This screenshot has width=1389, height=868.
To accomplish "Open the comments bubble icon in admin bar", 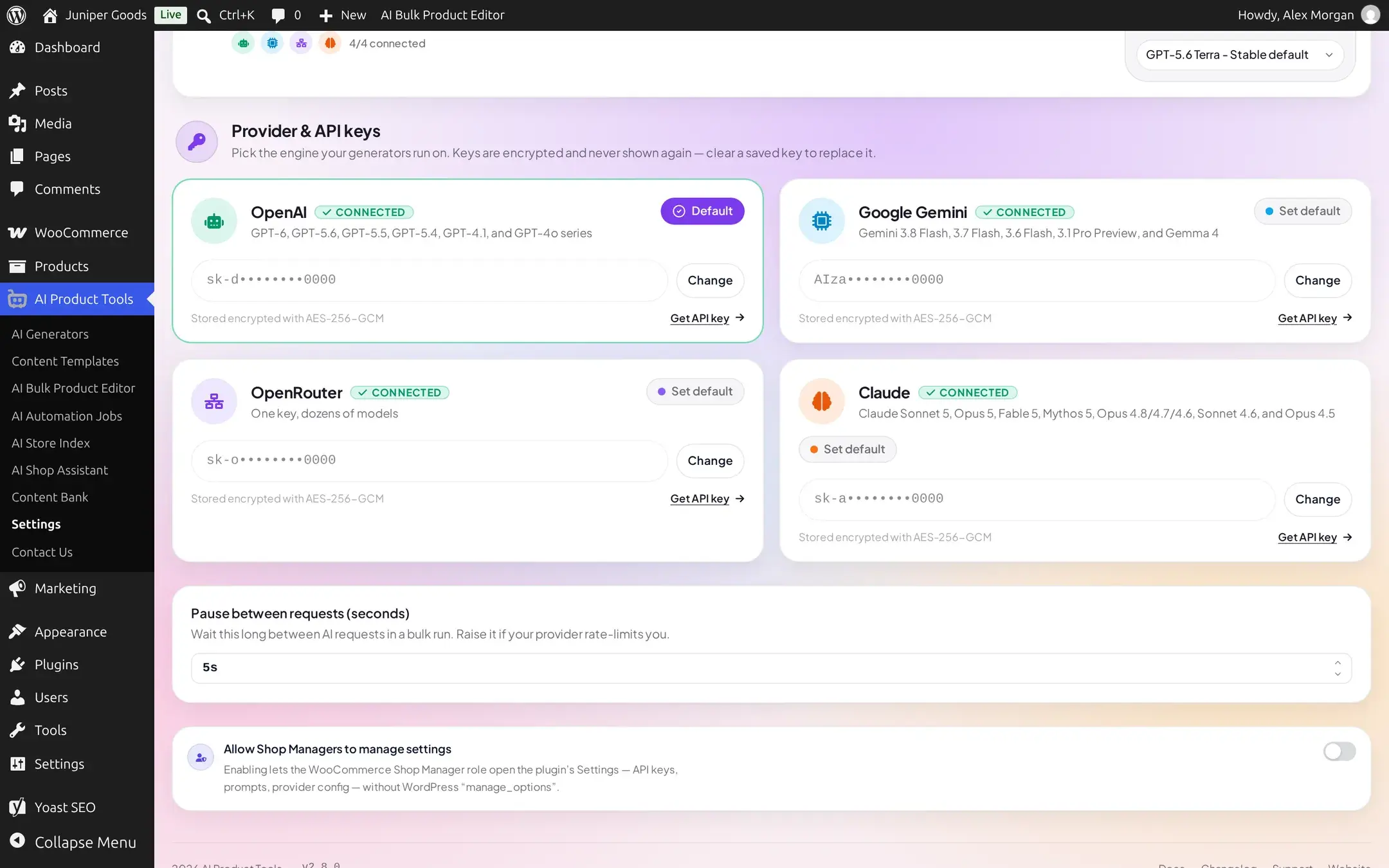I will [278, 15].
